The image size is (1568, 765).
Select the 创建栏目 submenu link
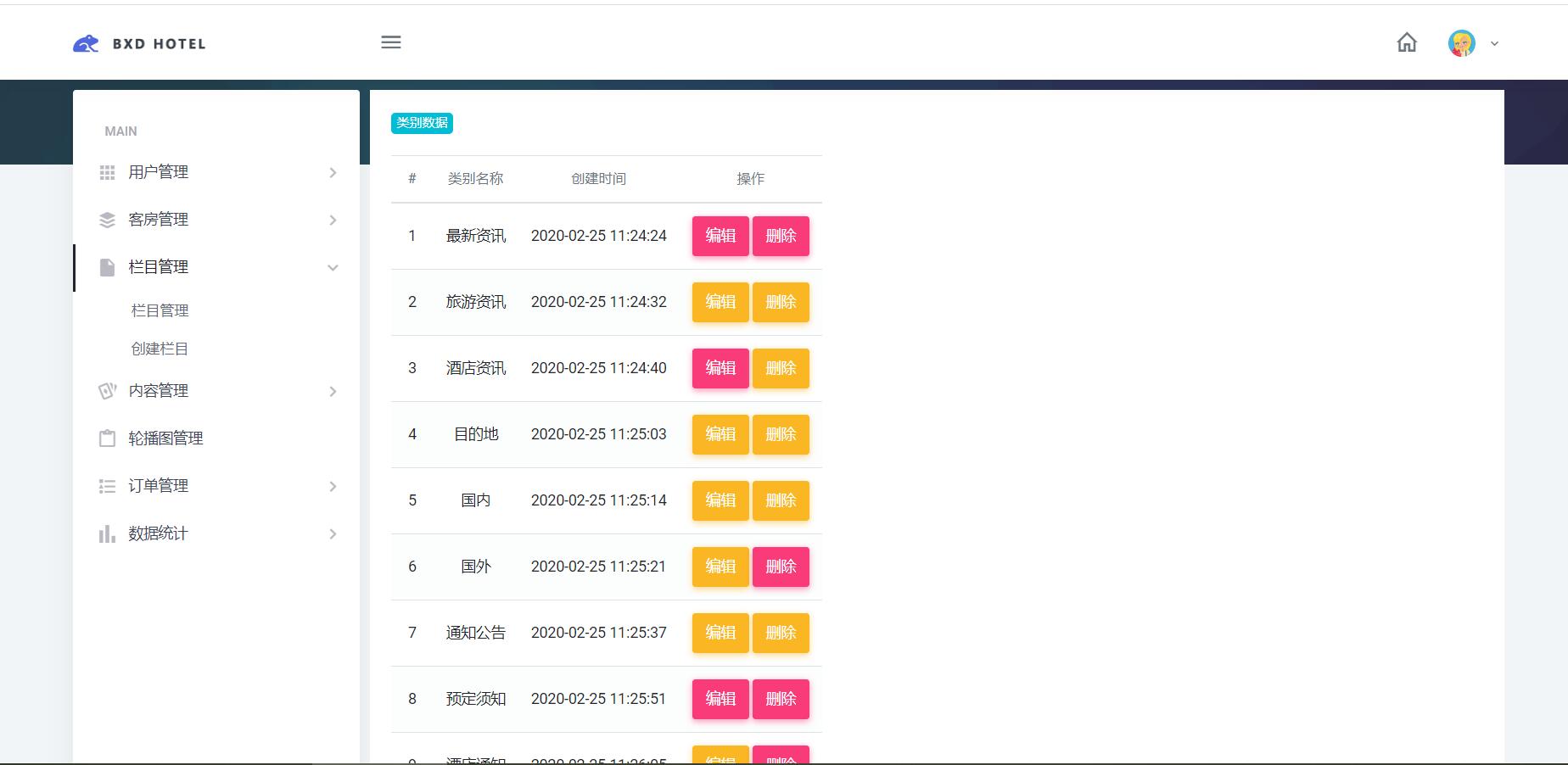(160, 349)
